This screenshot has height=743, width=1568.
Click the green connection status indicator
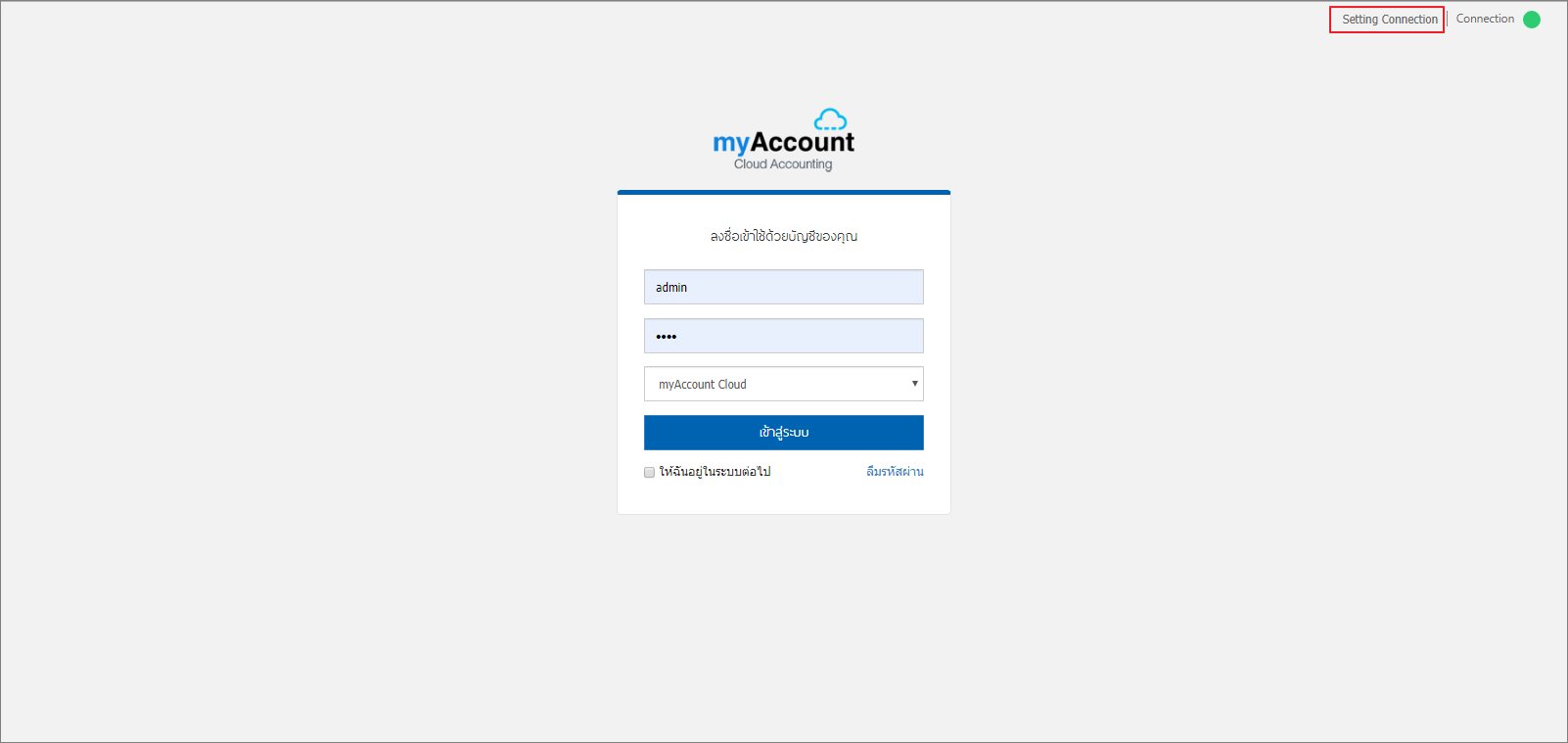click(x=1532, y=20)
